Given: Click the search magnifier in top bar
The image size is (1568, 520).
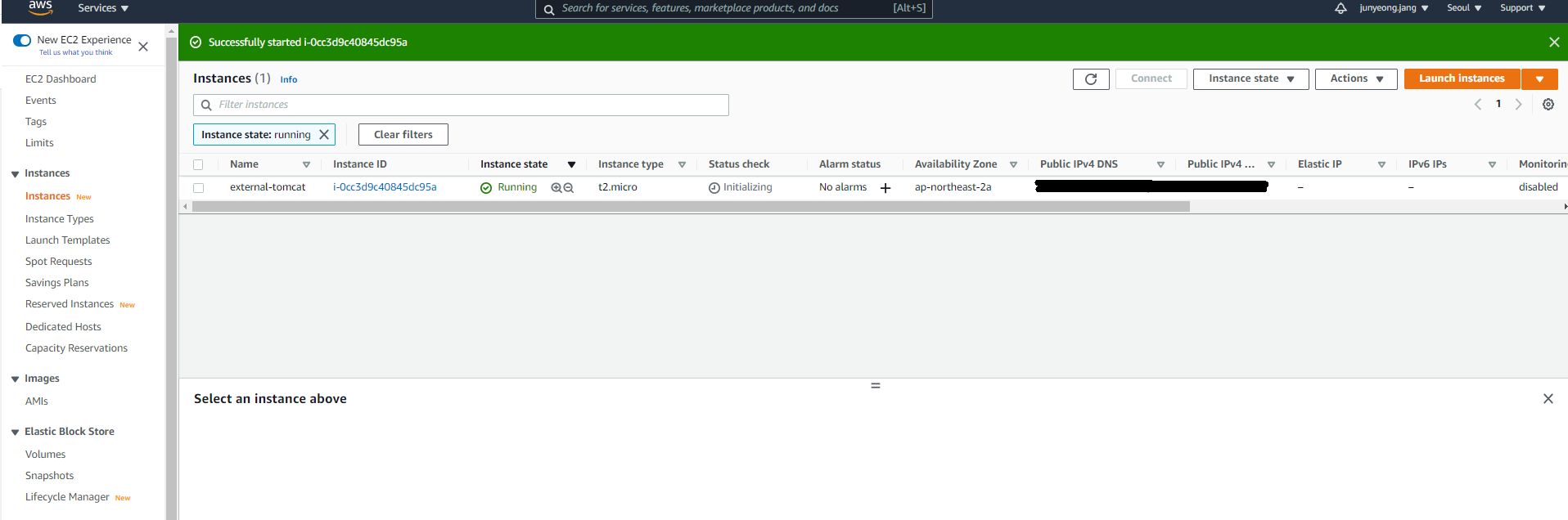Looking at the screenshot, I should (x=549, y=9).
